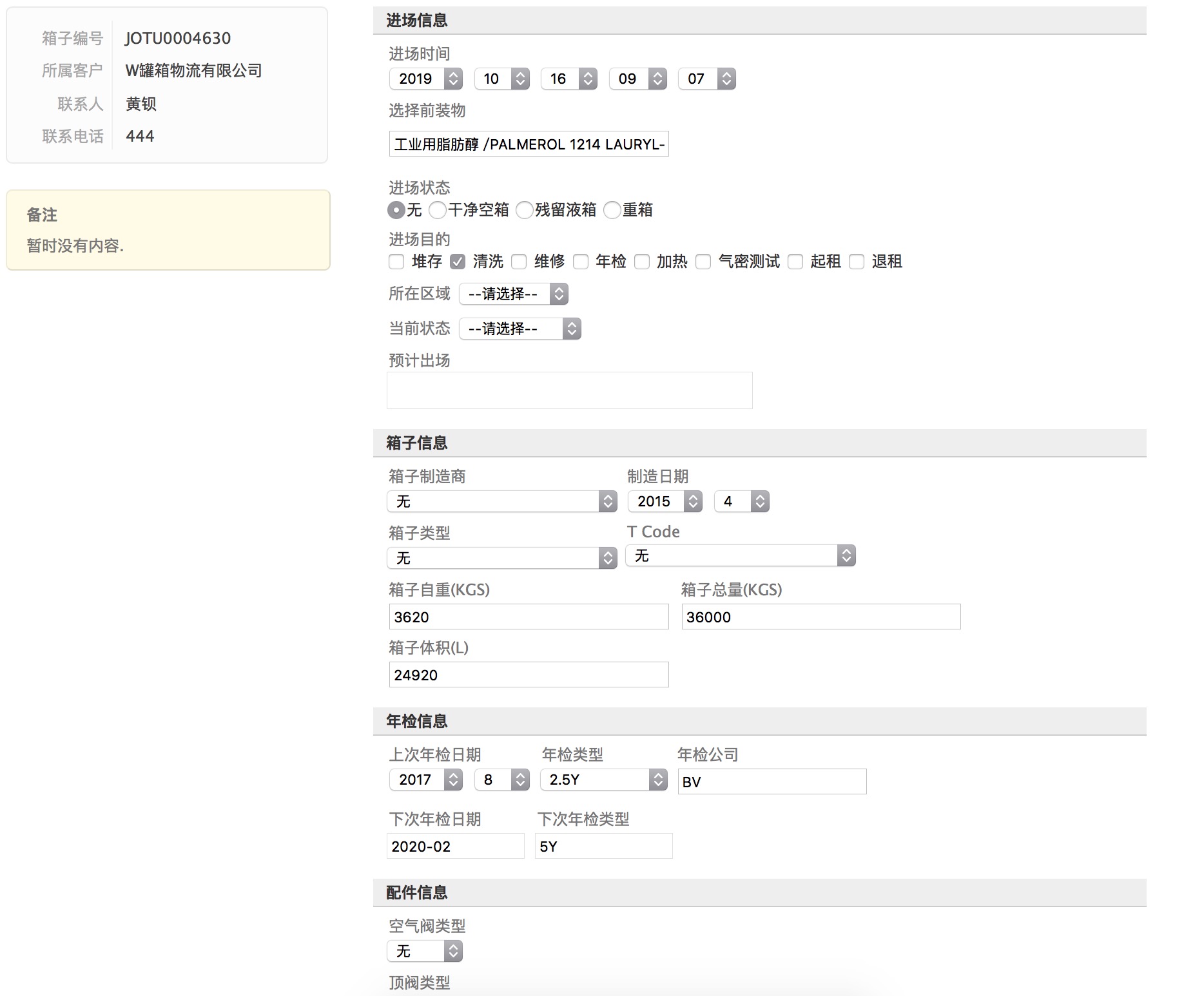Open the 年检类型 dropdown showing 2.5Y
This screenshot has height=996, width=1204.
click(x=603, y=780)
